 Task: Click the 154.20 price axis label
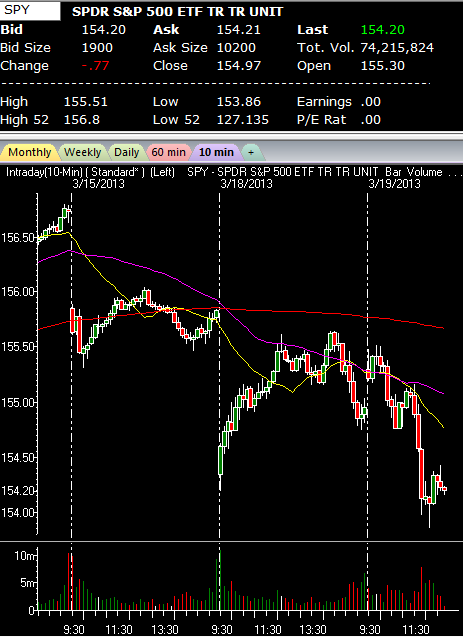tap(18, 491)
